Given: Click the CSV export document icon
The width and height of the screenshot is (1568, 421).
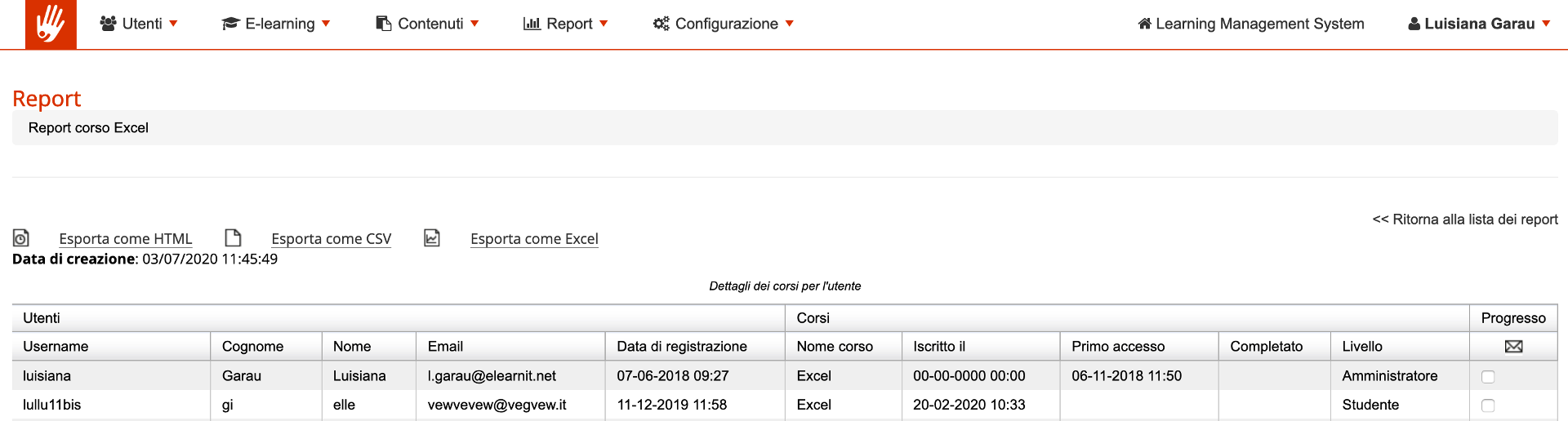Looking at the screenshot, I should [x=233, y=238].
